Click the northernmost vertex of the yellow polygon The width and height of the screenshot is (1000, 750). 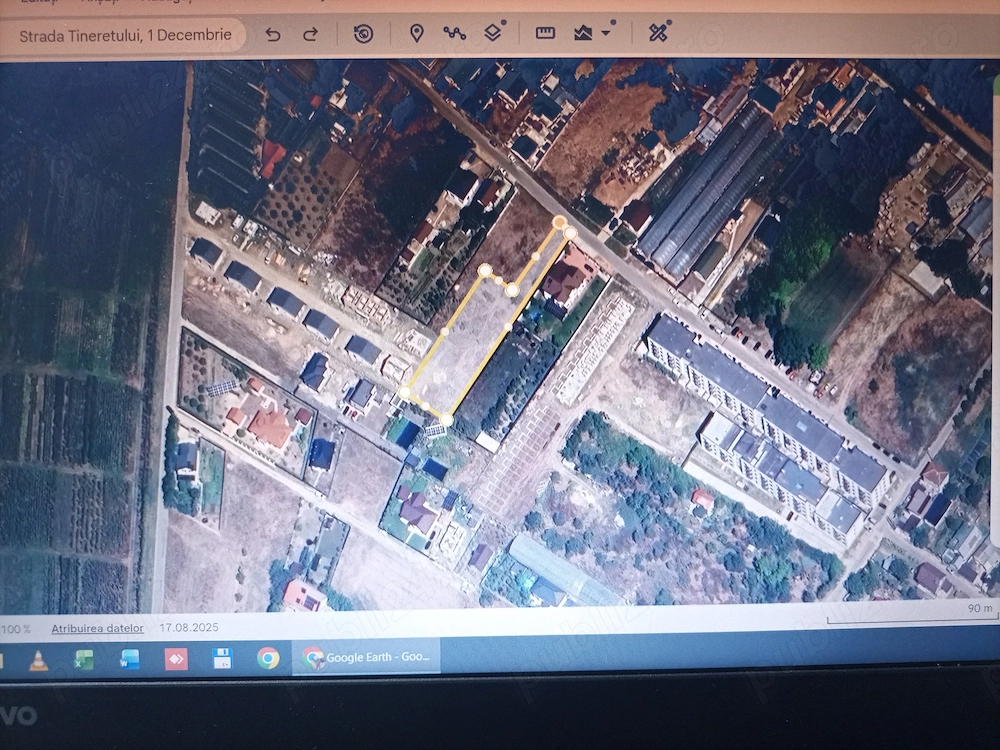(559, 222)
